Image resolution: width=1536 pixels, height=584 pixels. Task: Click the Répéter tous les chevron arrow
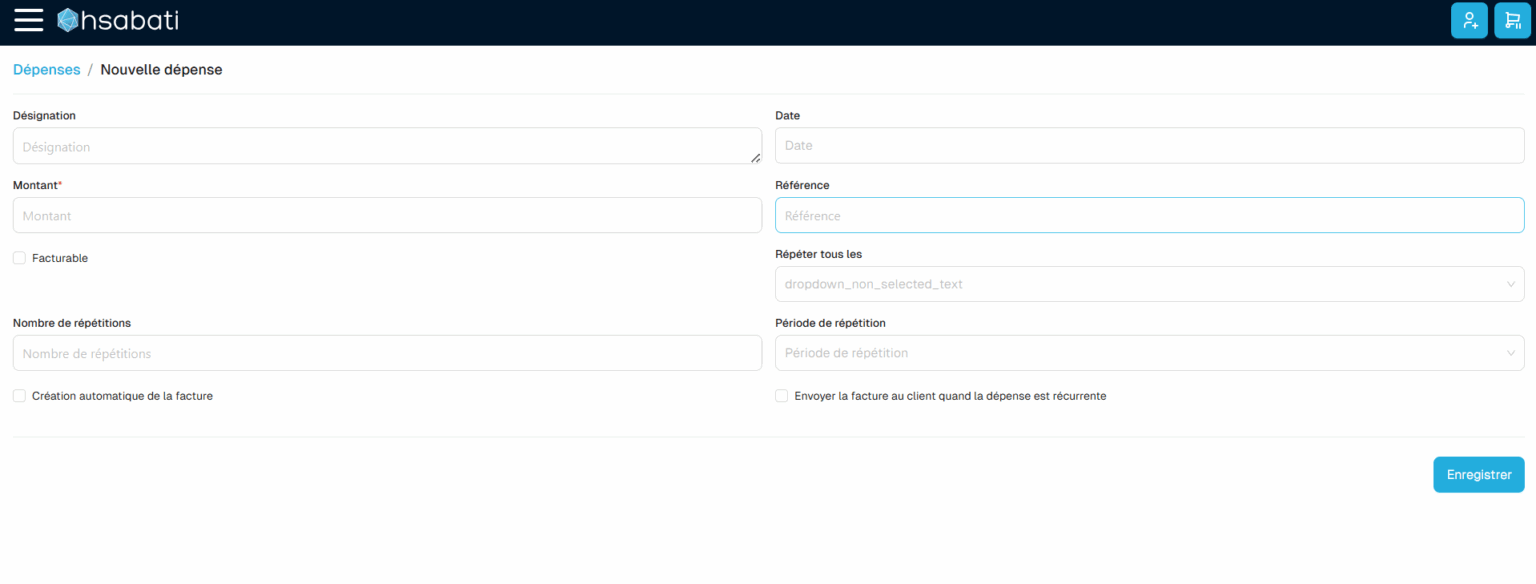point(1510,285)
